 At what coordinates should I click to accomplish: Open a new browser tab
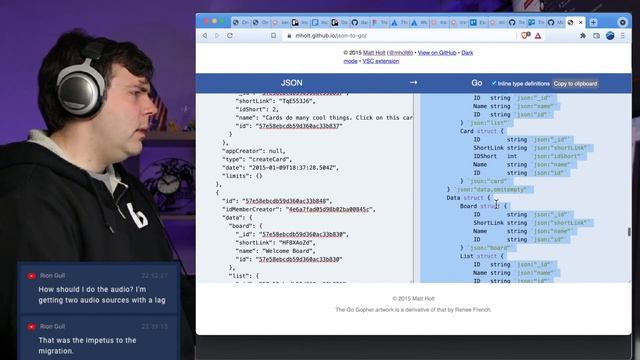(593, 22)
